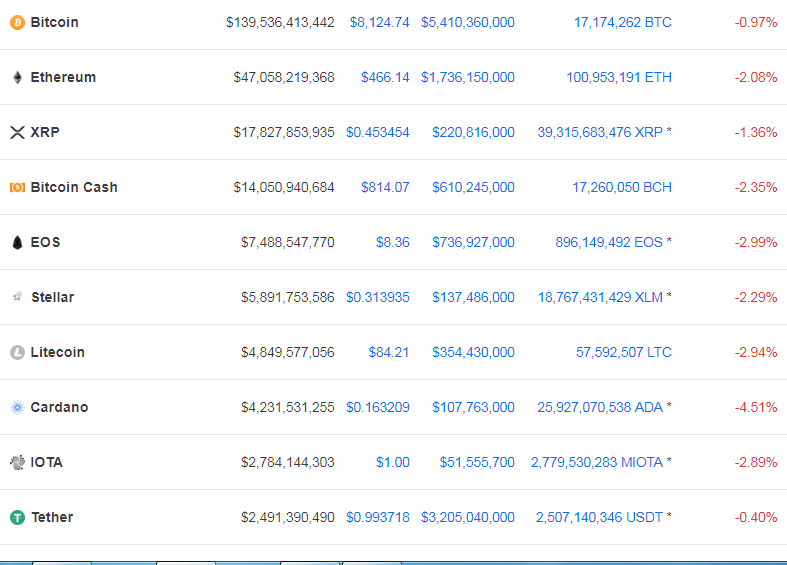Select XRP market cap $17,827,853,935
This screenshot has height=565, width=787.
284,132
